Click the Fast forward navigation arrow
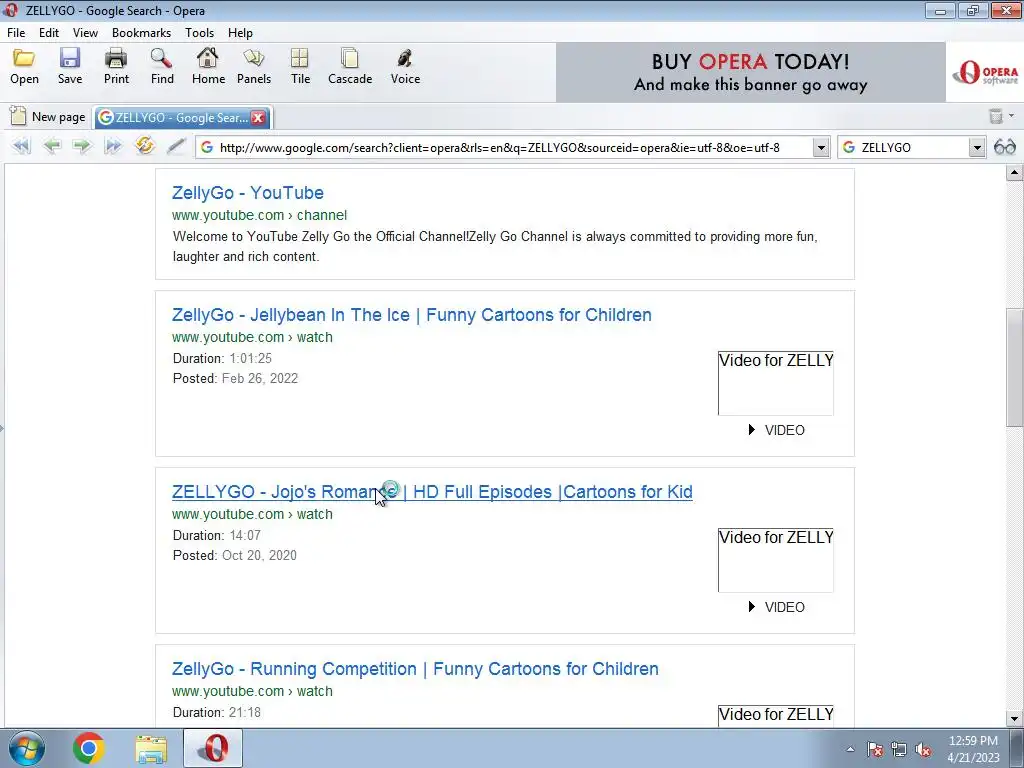The width and height of the screenshot is (1024, 768). pyautogui.click(x=113, y=146)
